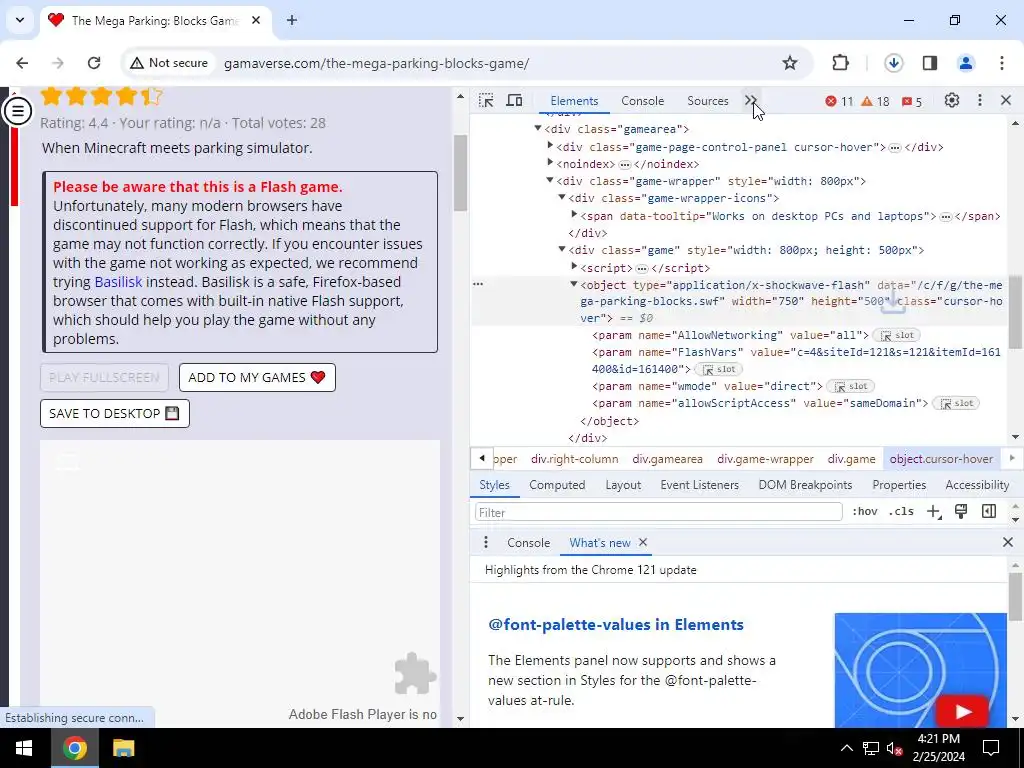Open the more DevTools tabs chevron
1024x768 pixels.
click(x=751, y=101)
